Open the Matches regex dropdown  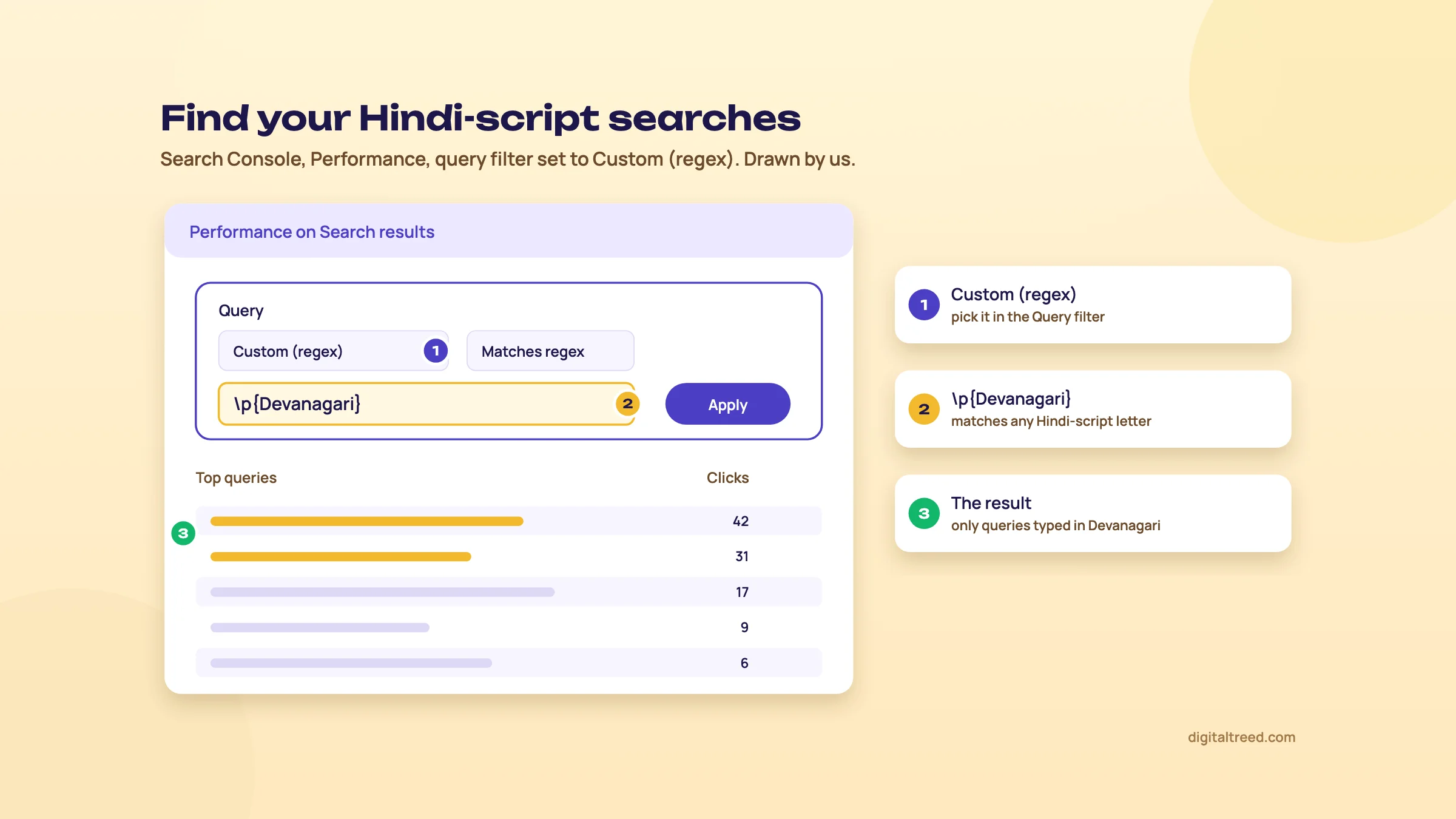(x=550, y=351)
